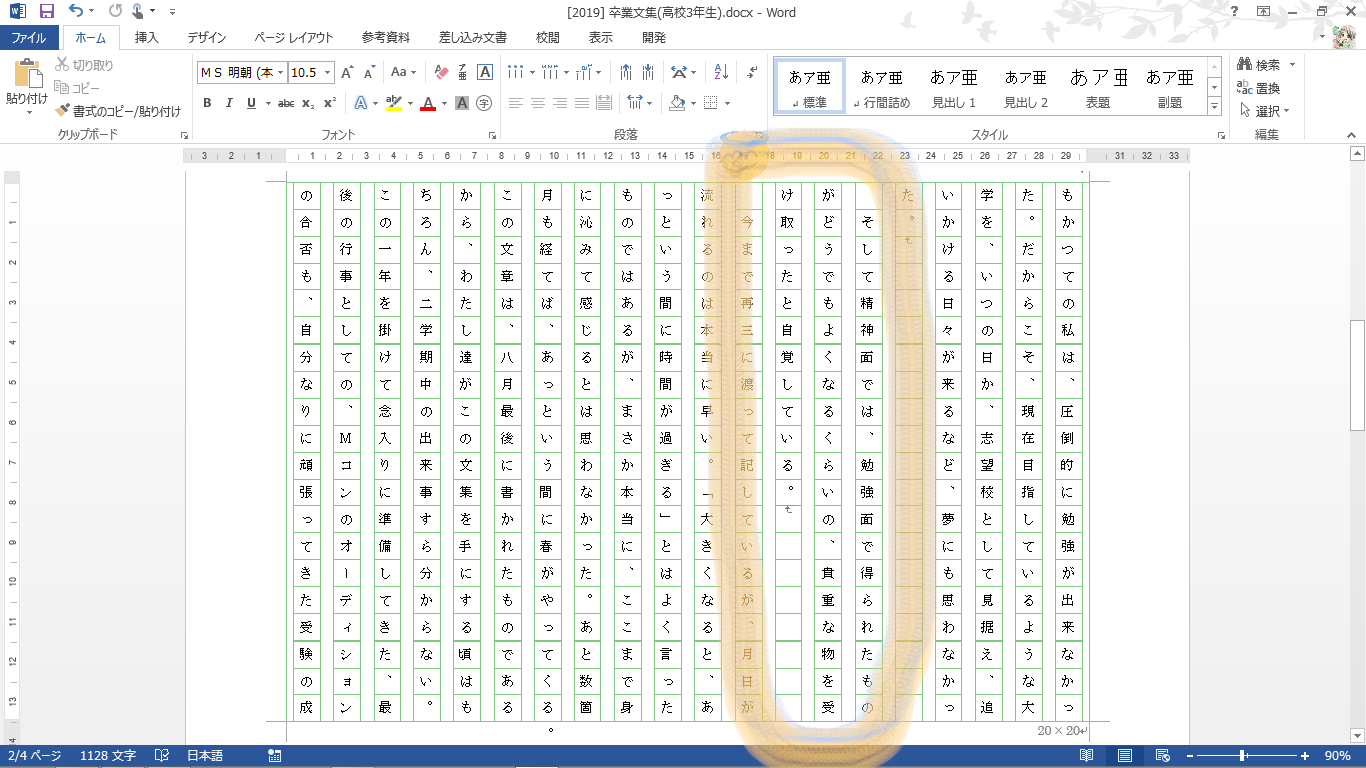Expand the font color dropdown arrow

[x=443, y=103]
